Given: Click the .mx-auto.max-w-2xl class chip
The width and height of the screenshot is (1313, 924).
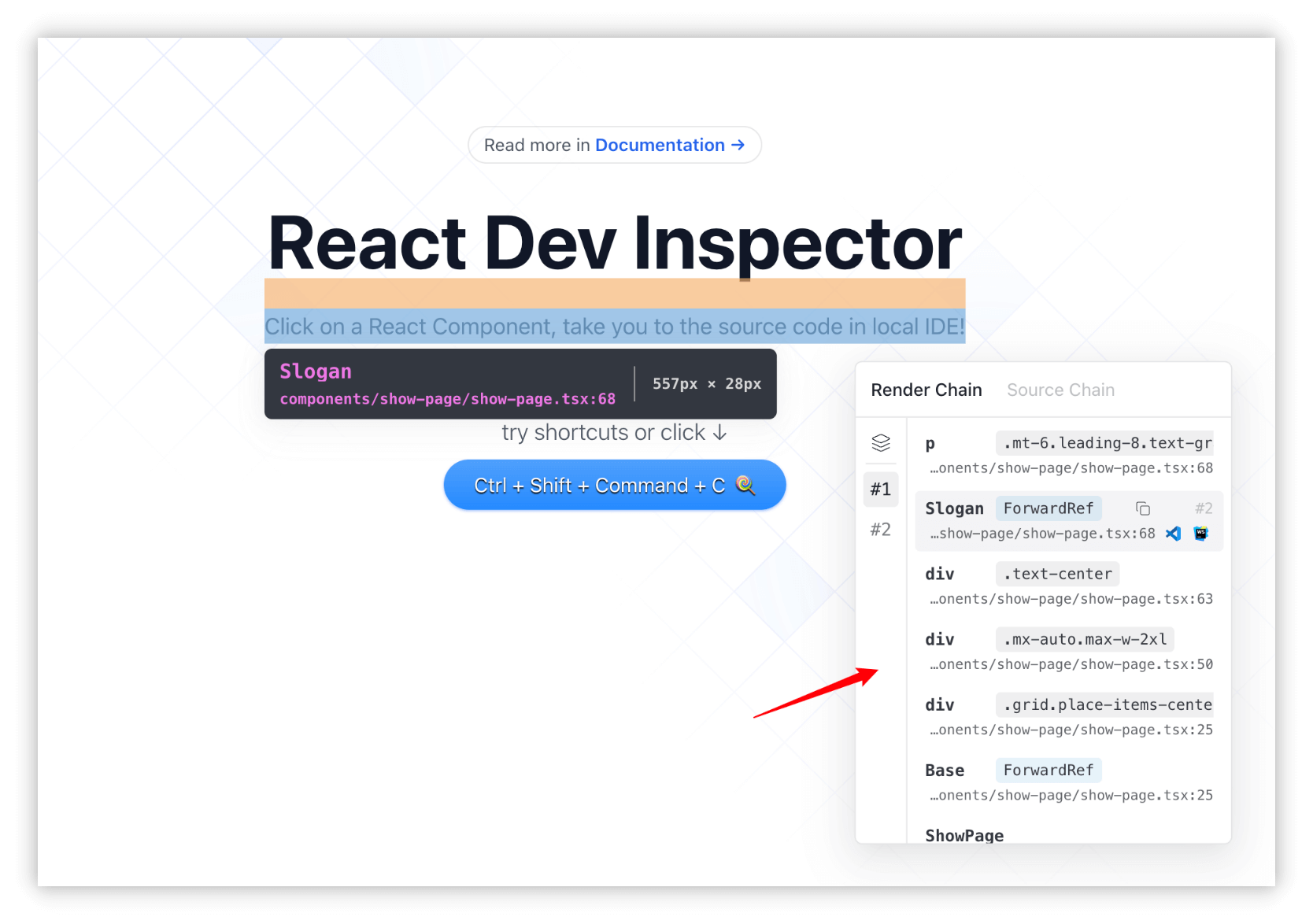Looking at the screenshot, I should pyautogui.click(x=1085, y=639).
